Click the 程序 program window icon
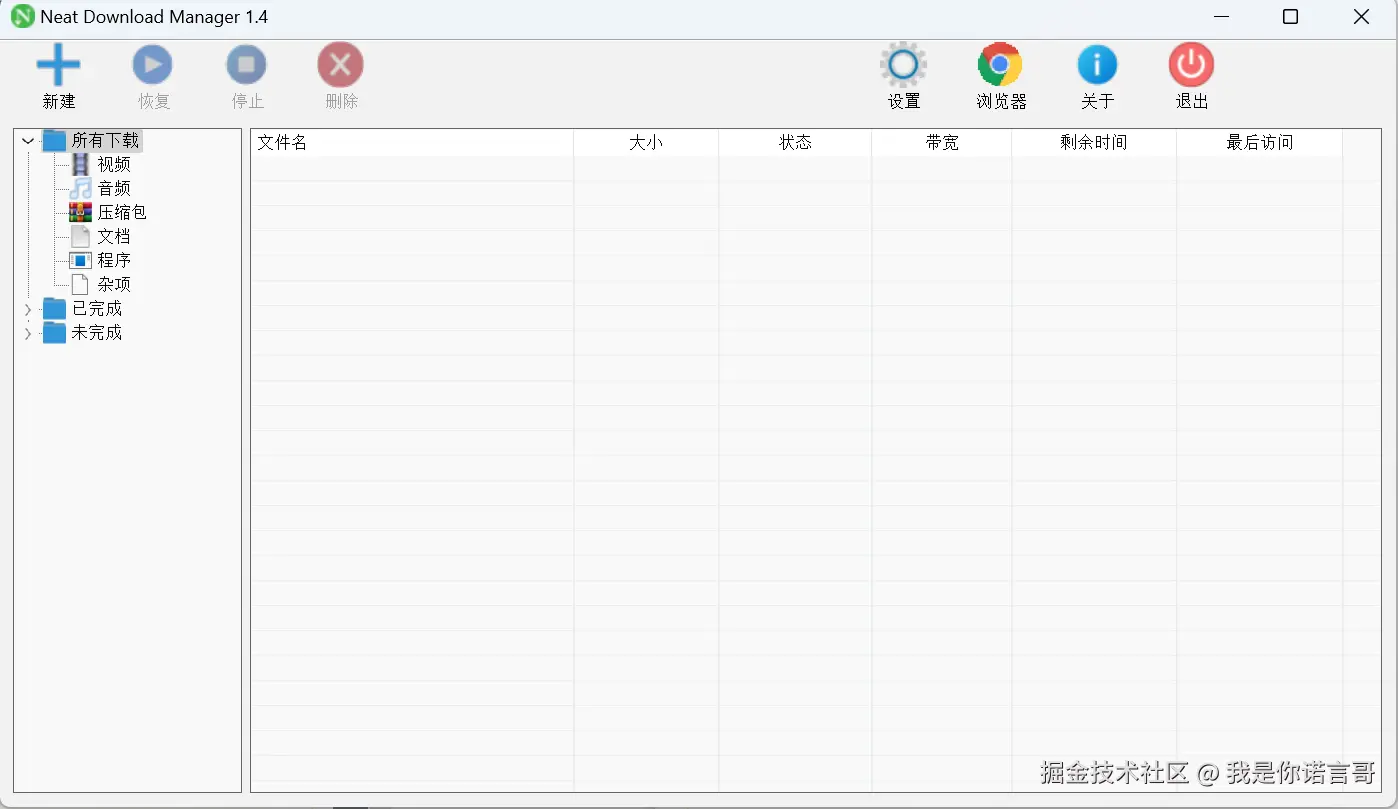Viewport: 1398px width, 809px height. [x=81, y=260]
